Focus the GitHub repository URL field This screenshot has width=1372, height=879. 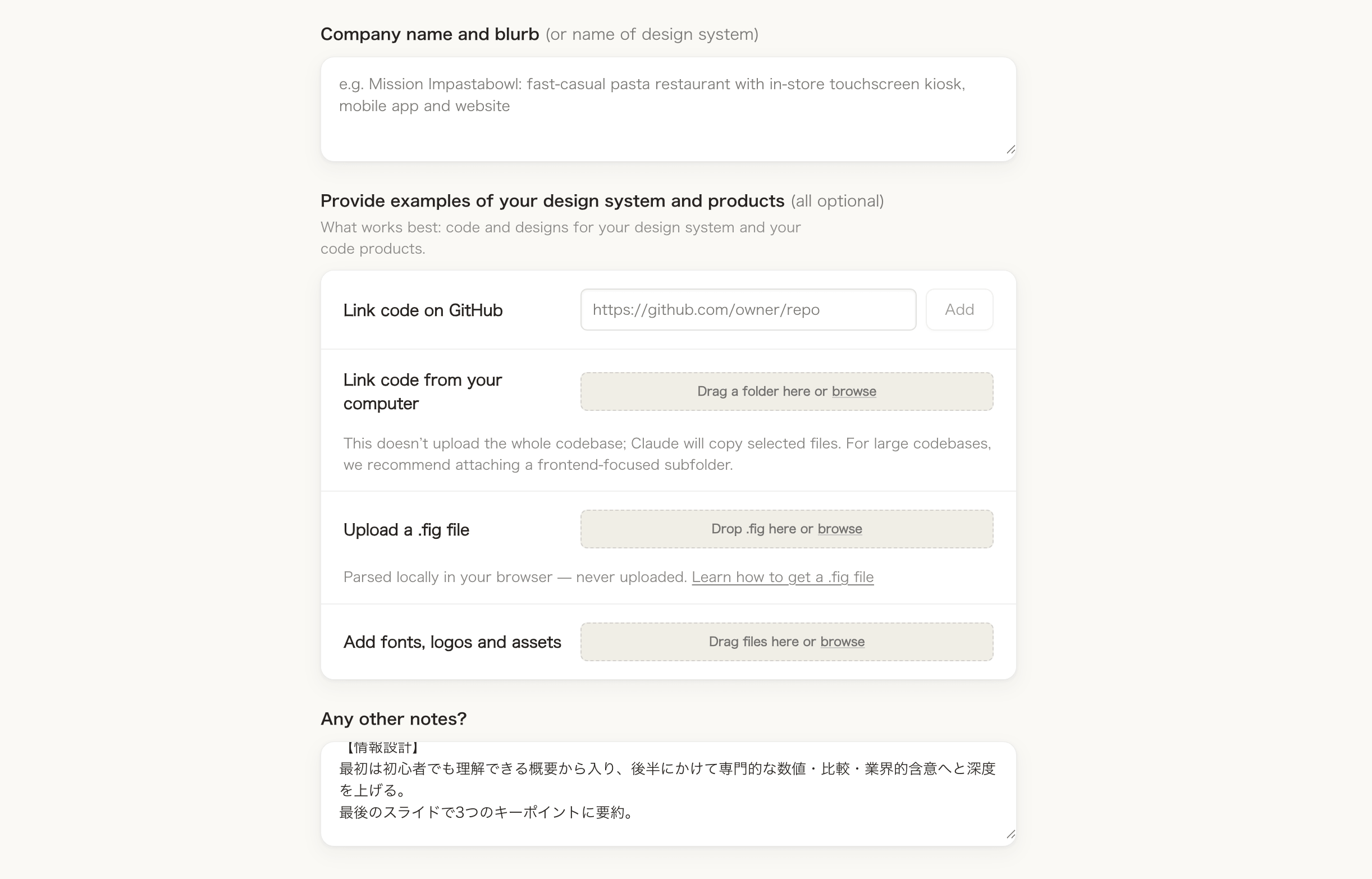(748, 309)
